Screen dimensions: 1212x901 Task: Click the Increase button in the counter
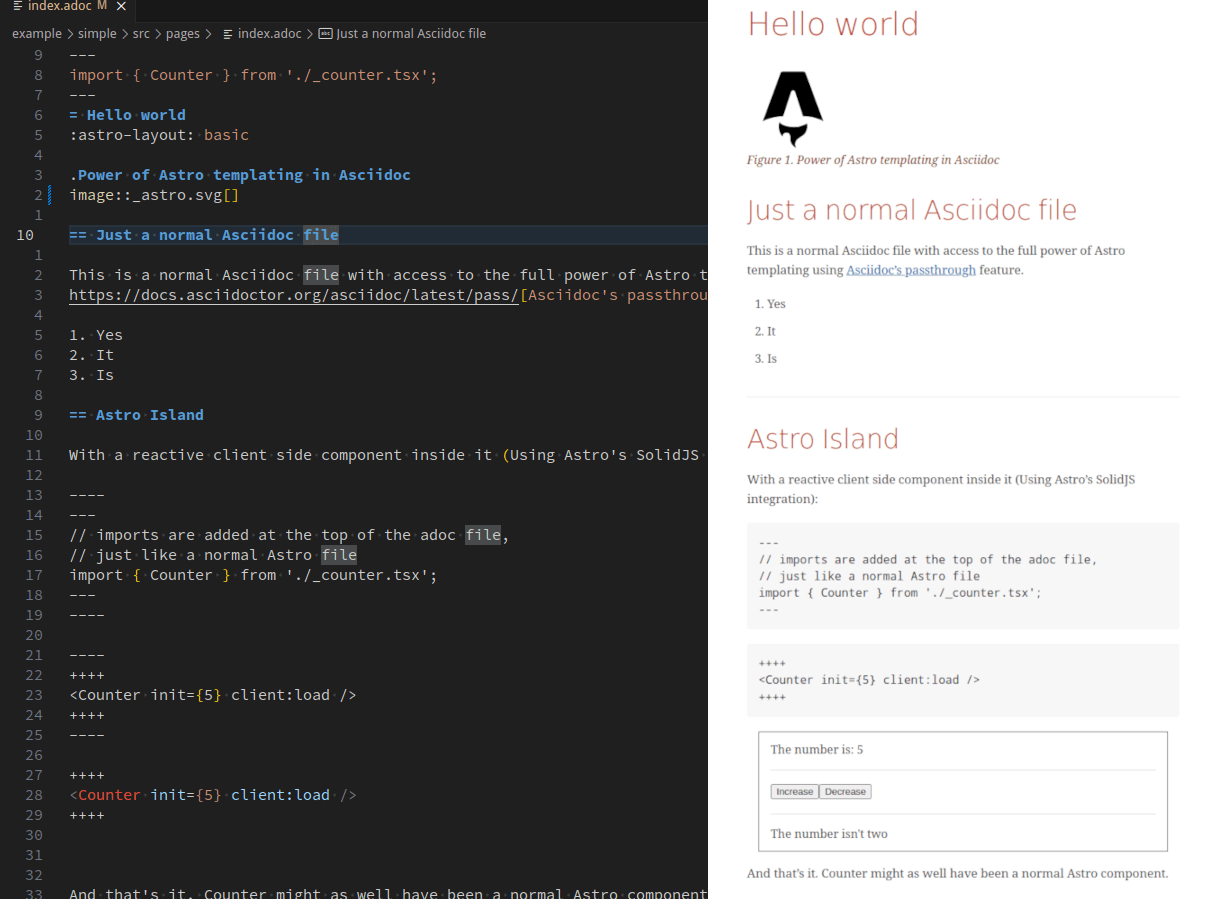pyautogui.click(x=795, y=792)
